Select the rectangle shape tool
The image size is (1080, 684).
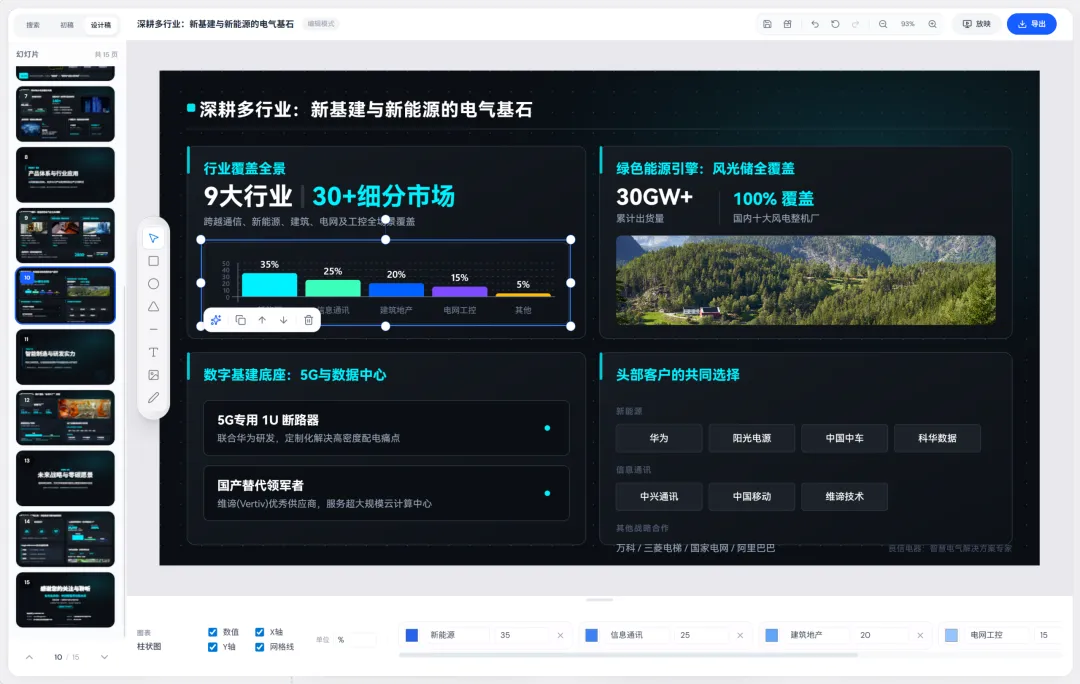[154, 261]
